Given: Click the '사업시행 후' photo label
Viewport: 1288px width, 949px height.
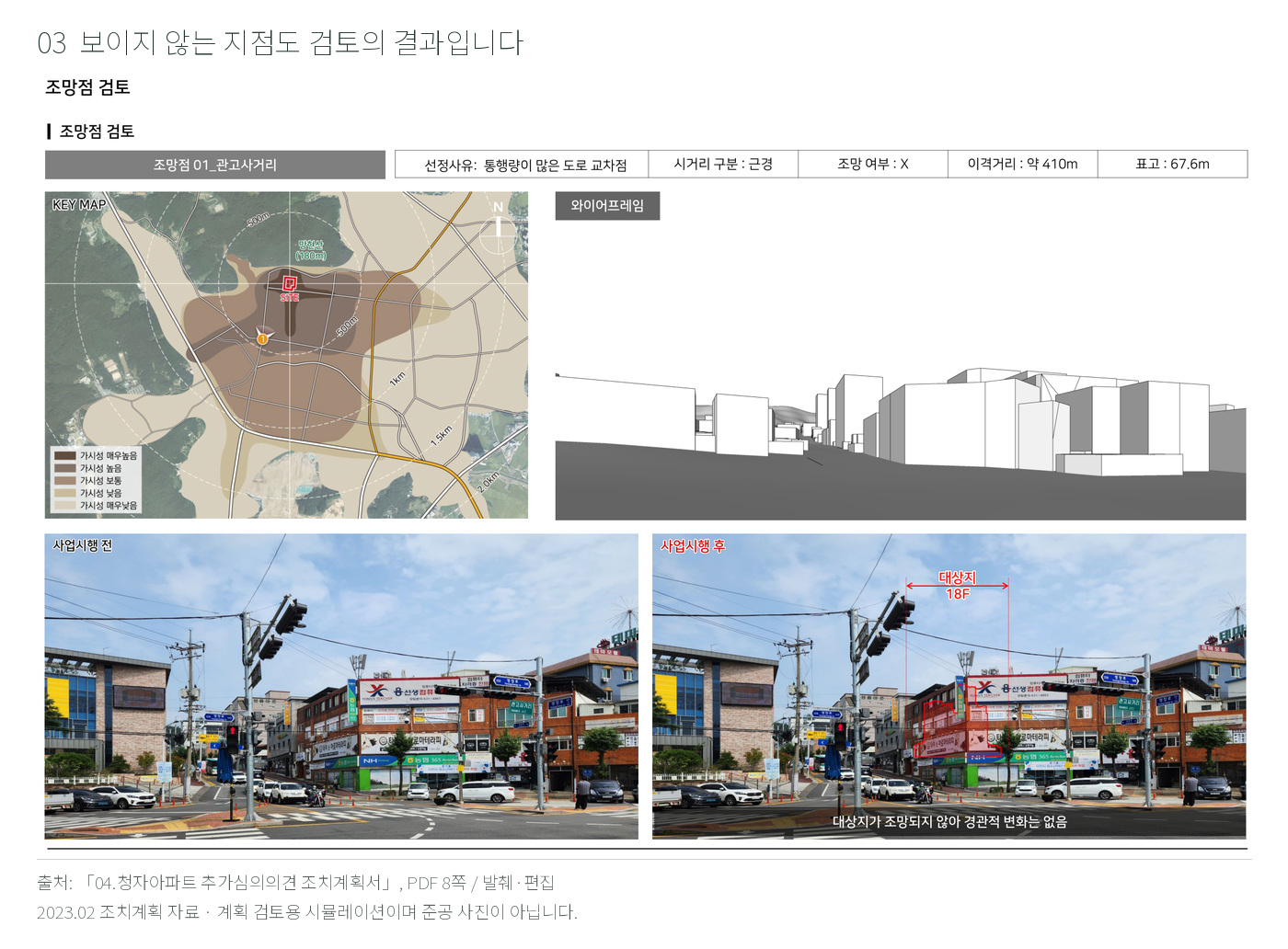Looking at the screenshot, I should 693,546.
